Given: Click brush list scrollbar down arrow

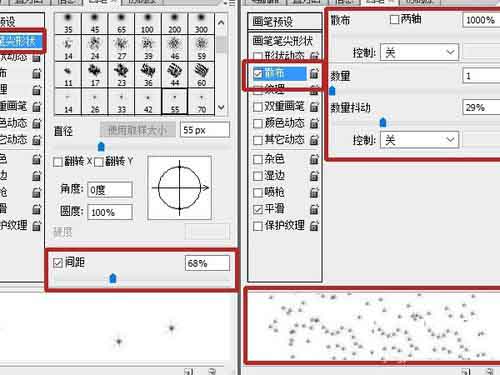Looking at the screenshot, I should pos(221,107).
